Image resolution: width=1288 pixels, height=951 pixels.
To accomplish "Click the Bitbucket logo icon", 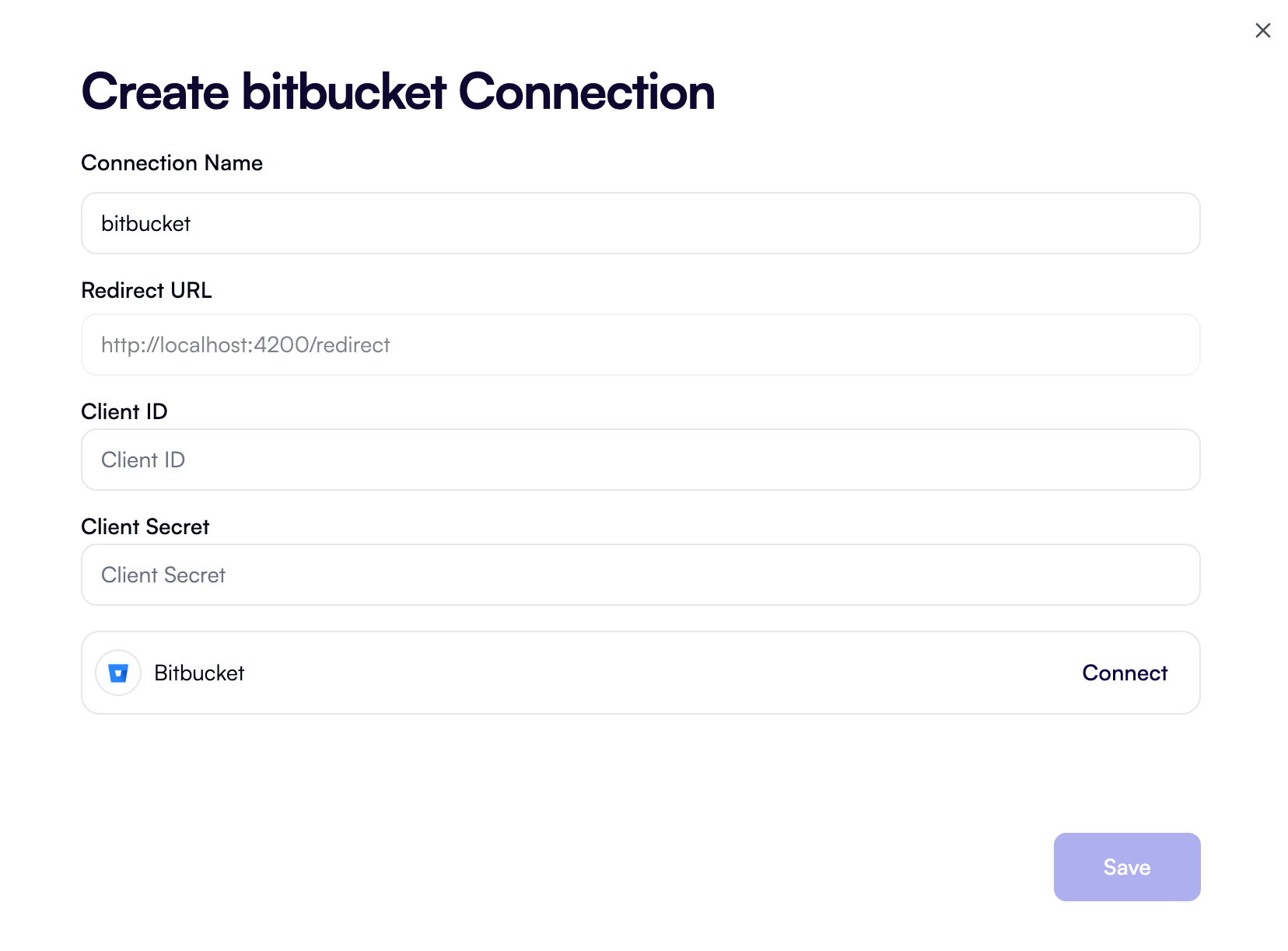I will click(117, 673).
